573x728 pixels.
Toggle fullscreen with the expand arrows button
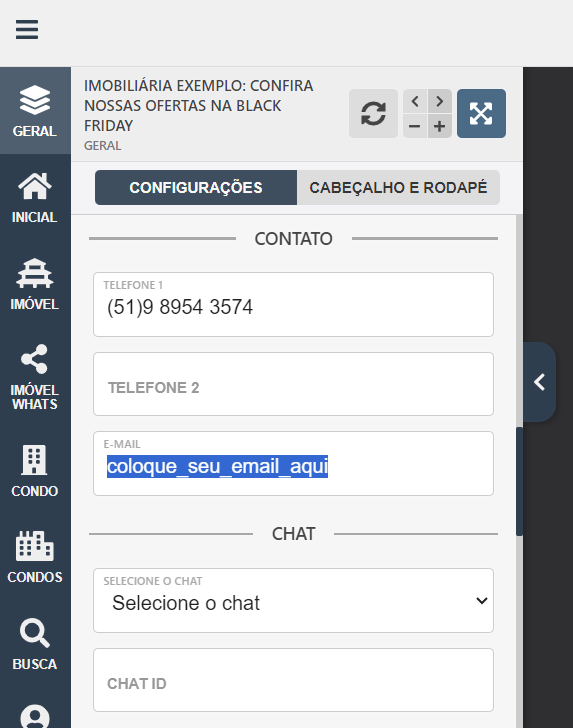pyautogui.click(x=481, y=113)
